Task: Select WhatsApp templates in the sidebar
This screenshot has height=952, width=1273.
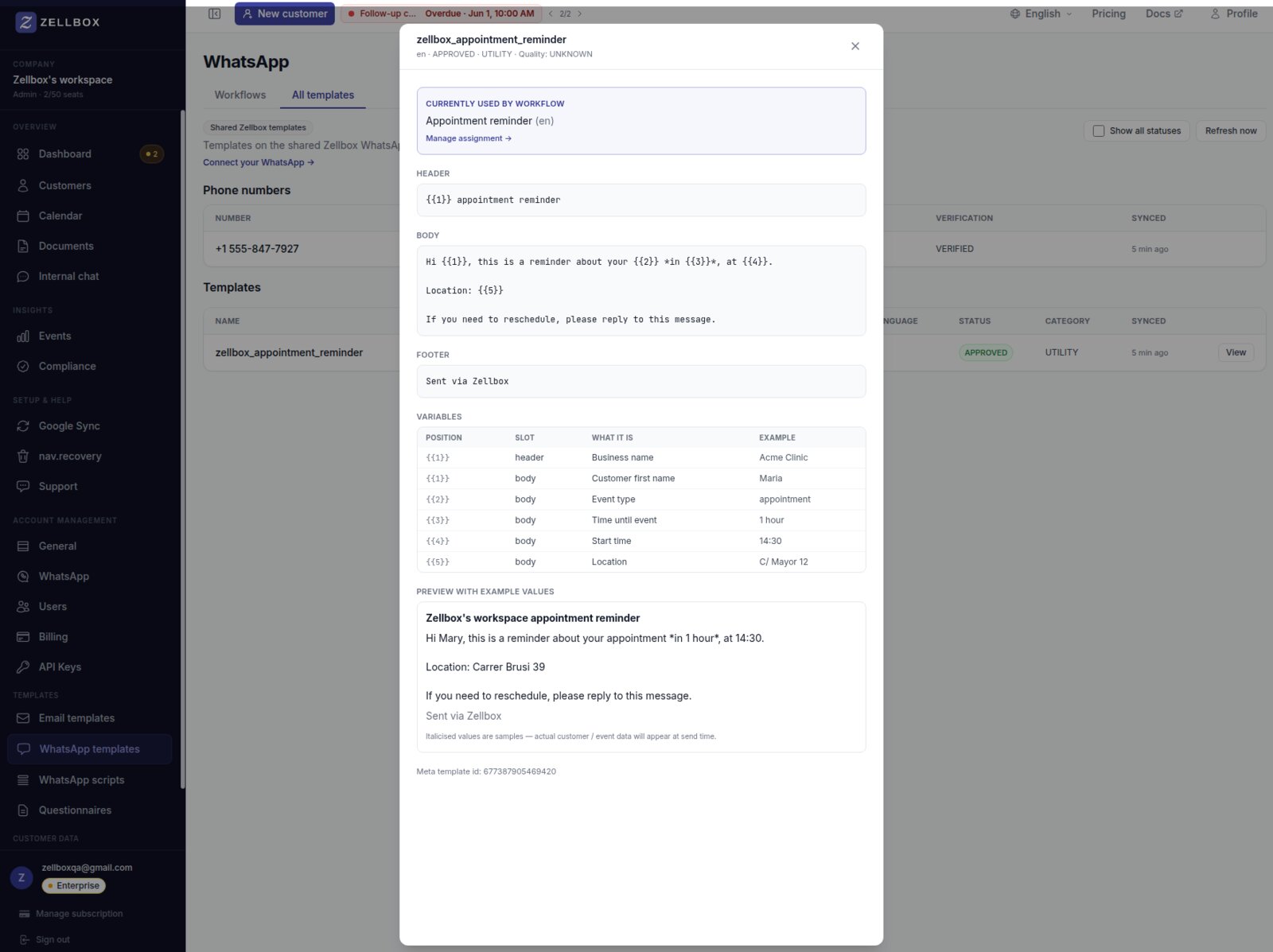Action: coord(89,748)
